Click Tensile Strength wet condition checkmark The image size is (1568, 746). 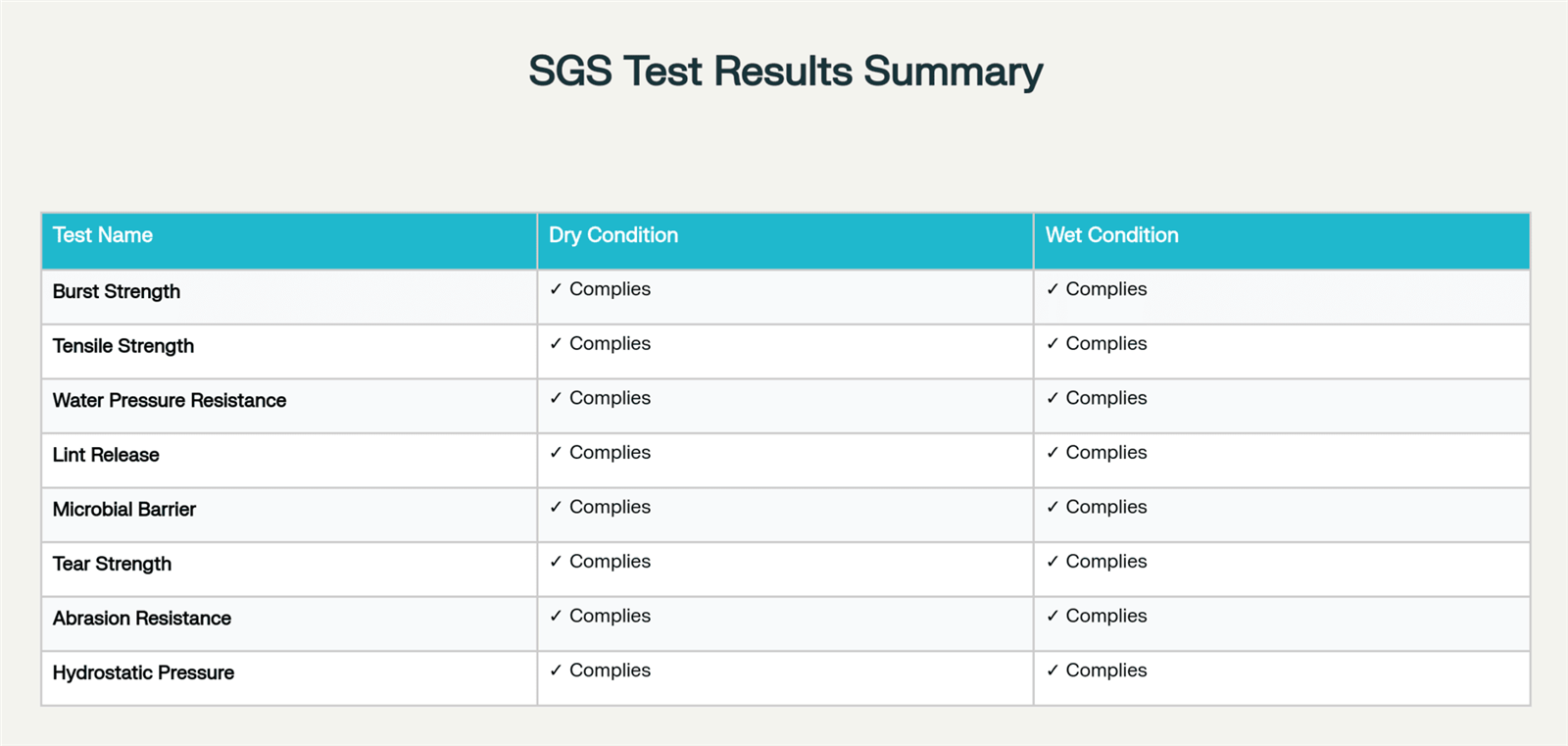coord(1053,344)
